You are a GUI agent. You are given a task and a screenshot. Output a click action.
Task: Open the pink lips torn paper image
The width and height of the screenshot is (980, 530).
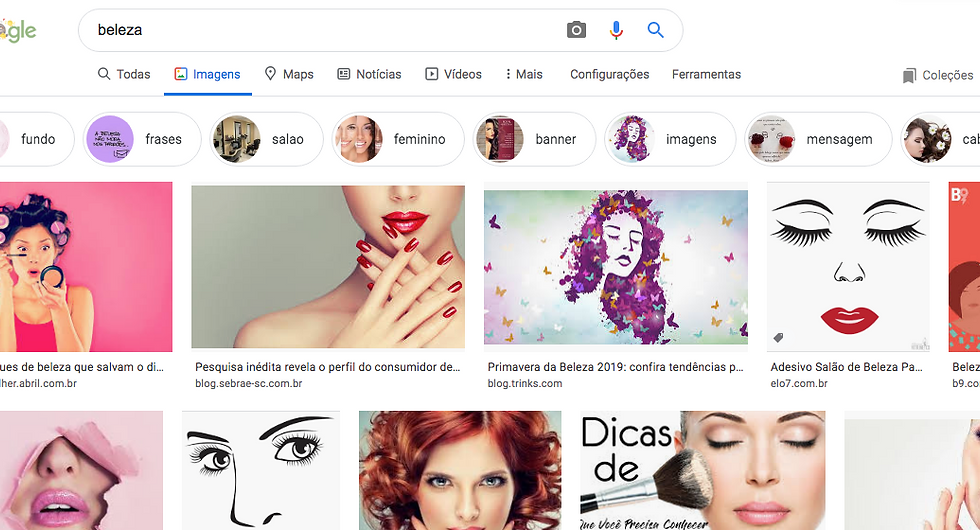pyautogui.click(x=81, y=470)
